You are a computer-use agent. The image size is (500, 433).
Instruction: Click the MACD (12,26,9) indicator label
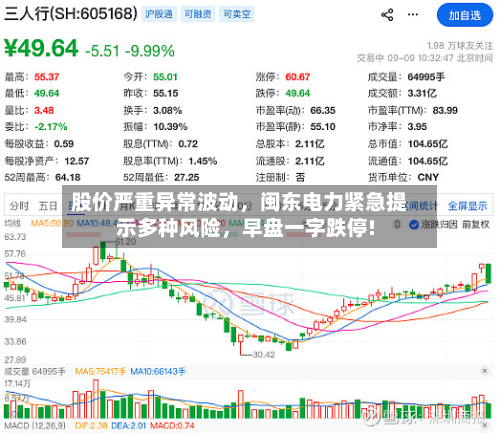pos(35,426)
